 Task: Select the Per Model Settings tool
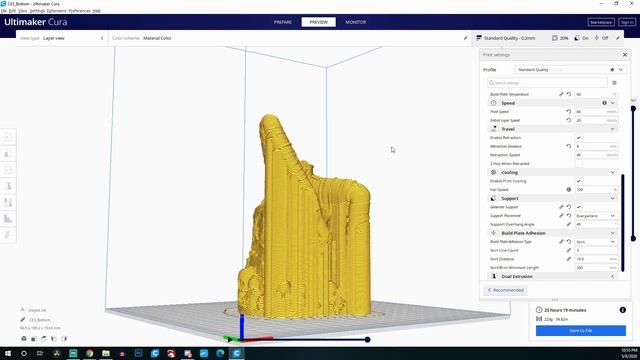click(x=8, y=202)
